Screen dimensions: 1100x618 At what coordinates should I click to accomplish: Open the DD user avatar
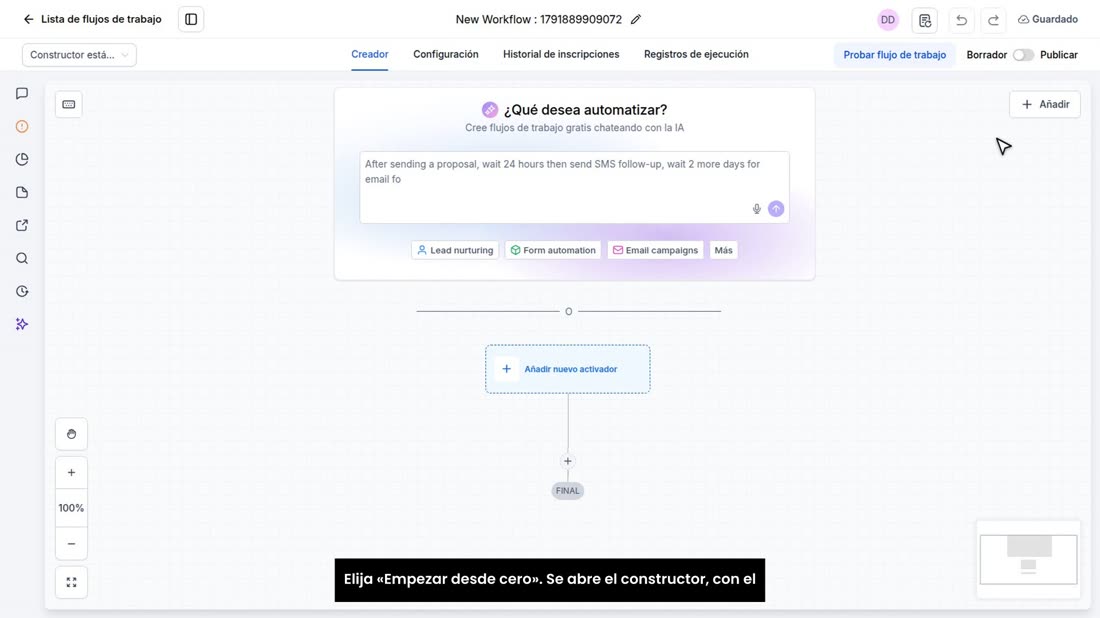(887, 20)
